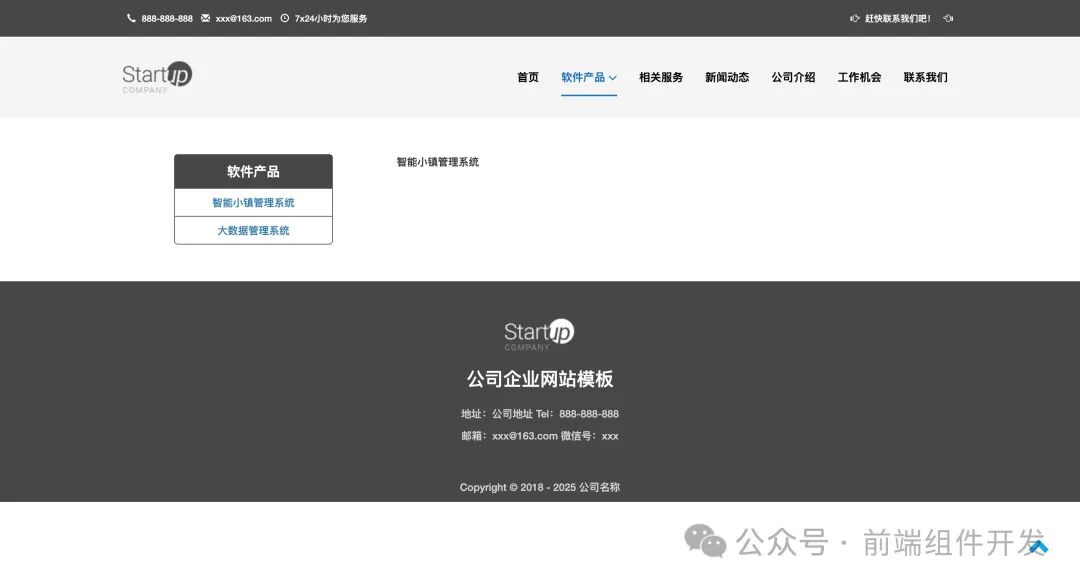Click the 智能小镇管理系统 heading in the content area
This screenshot has height=586, width=1080.
click(435, 160)
